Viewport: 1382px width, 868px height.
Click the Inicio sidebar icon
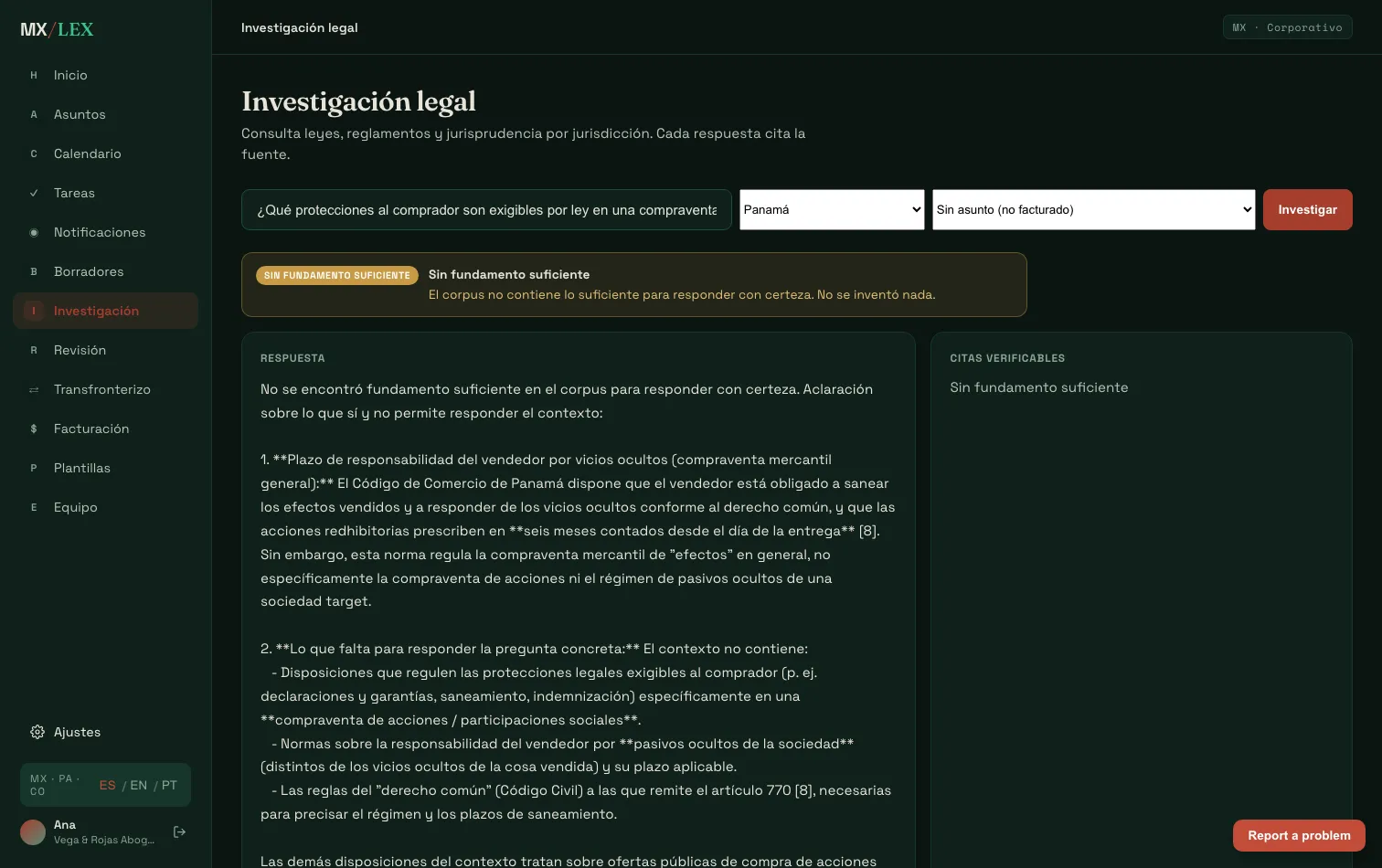coord(34,75)
